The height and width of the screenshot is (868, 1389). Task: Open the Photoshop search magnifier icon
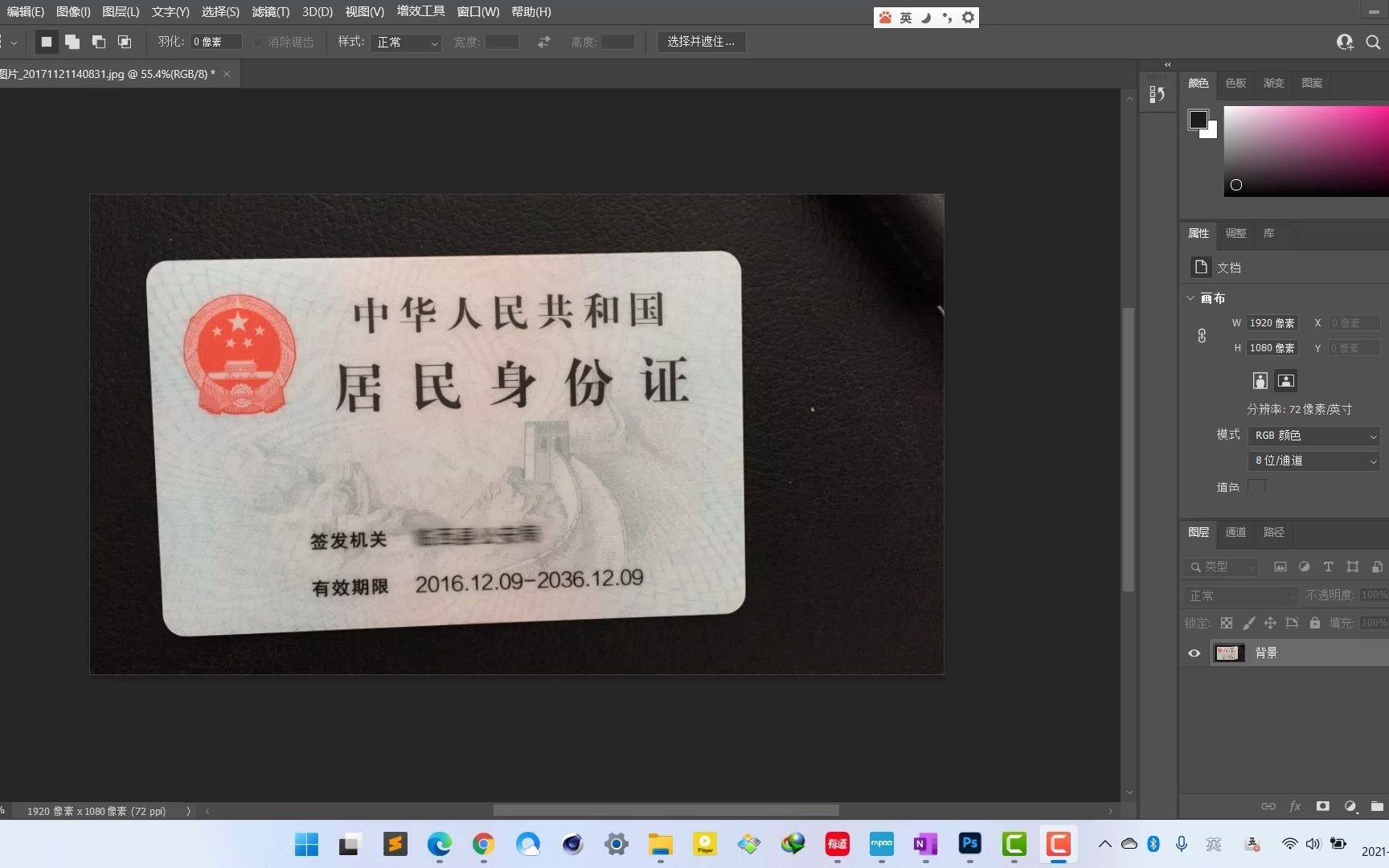[x=1373, y=42]
